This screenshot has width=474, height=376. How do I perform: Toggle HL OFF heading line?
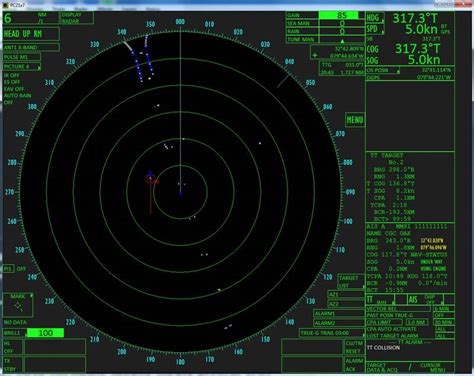pyautogui.click(x=12, y=347)
